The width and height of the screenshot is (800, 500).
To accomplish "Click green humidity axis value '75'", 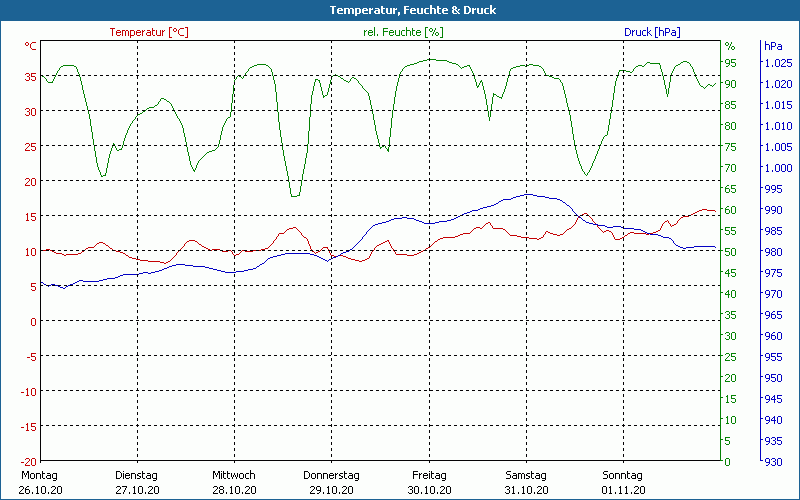I will tap(731, 147).
